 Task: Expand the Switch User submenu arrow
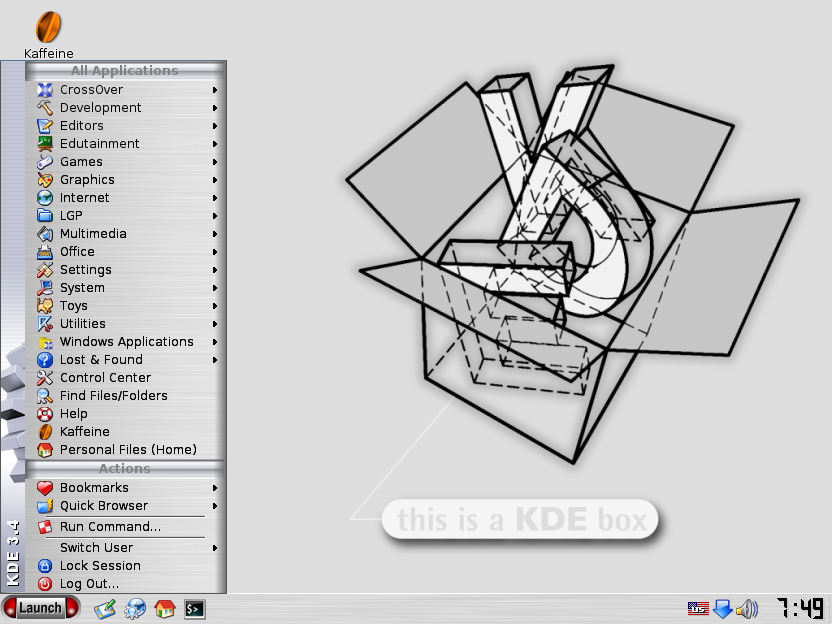click(x=215, y=548)
